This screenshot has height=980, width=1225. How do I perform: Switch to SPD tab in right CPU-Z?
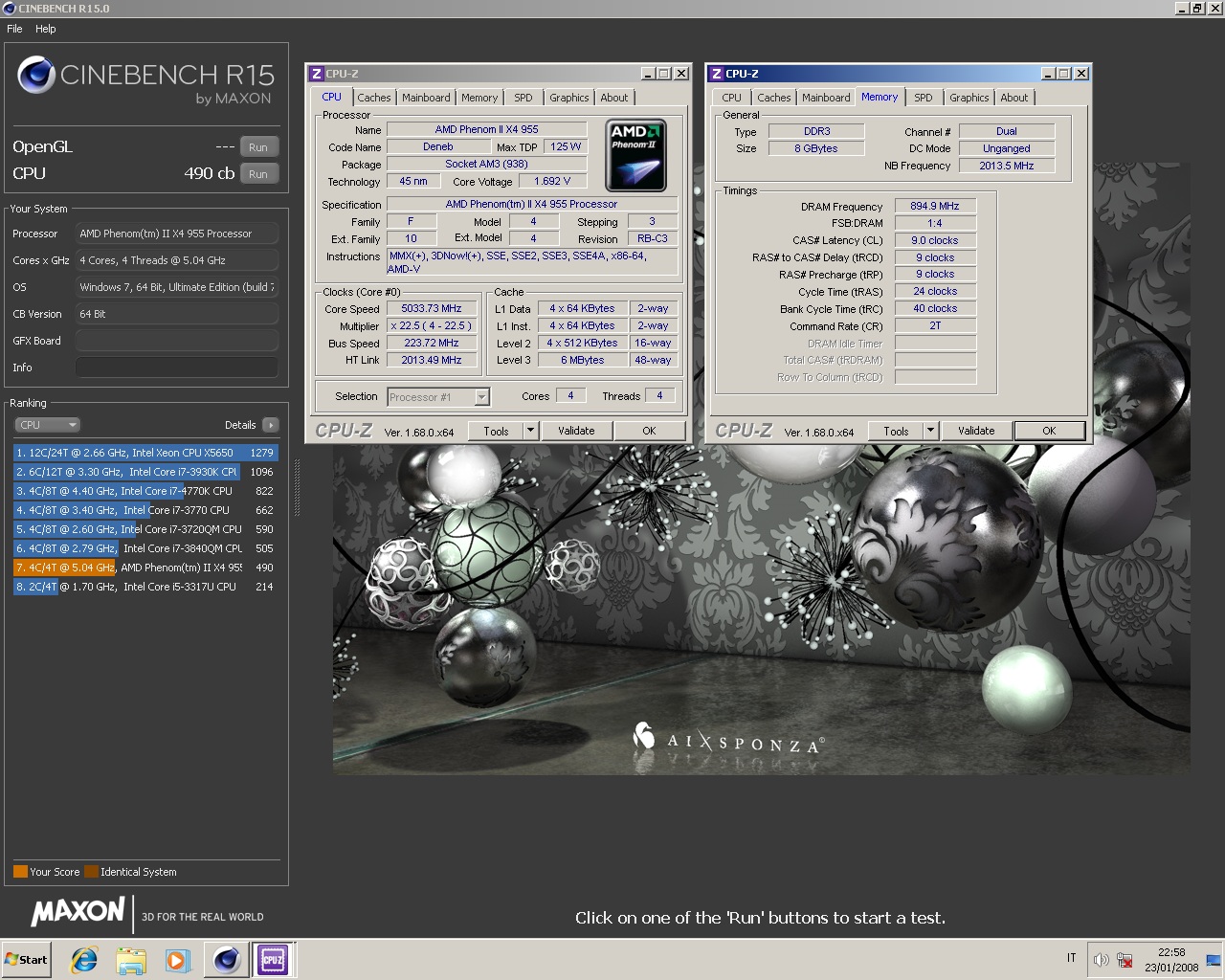pyautogui.click(x=923, y=98)
